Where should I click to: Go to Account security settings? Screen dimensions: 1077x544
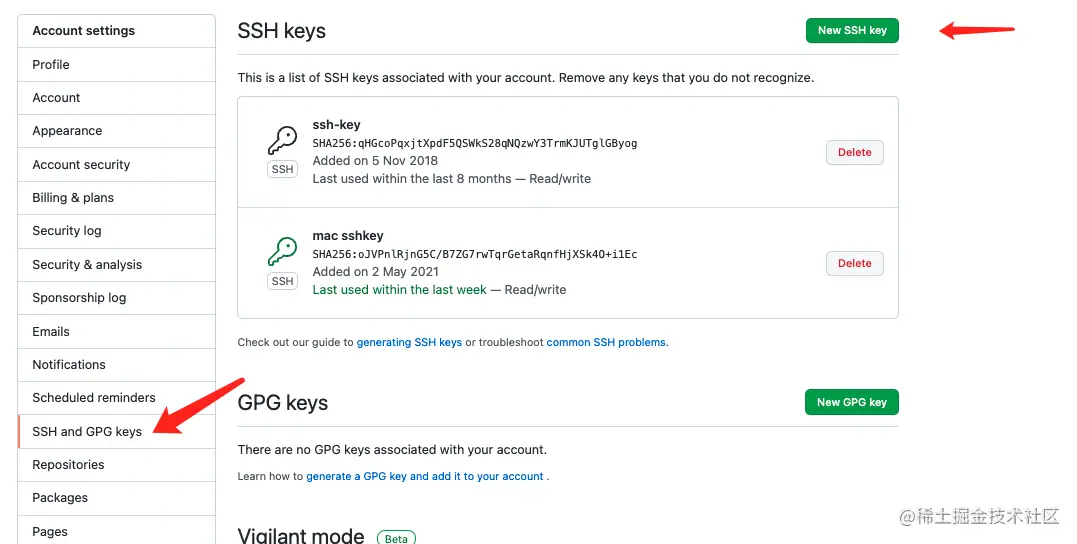[x=81, y=165]
